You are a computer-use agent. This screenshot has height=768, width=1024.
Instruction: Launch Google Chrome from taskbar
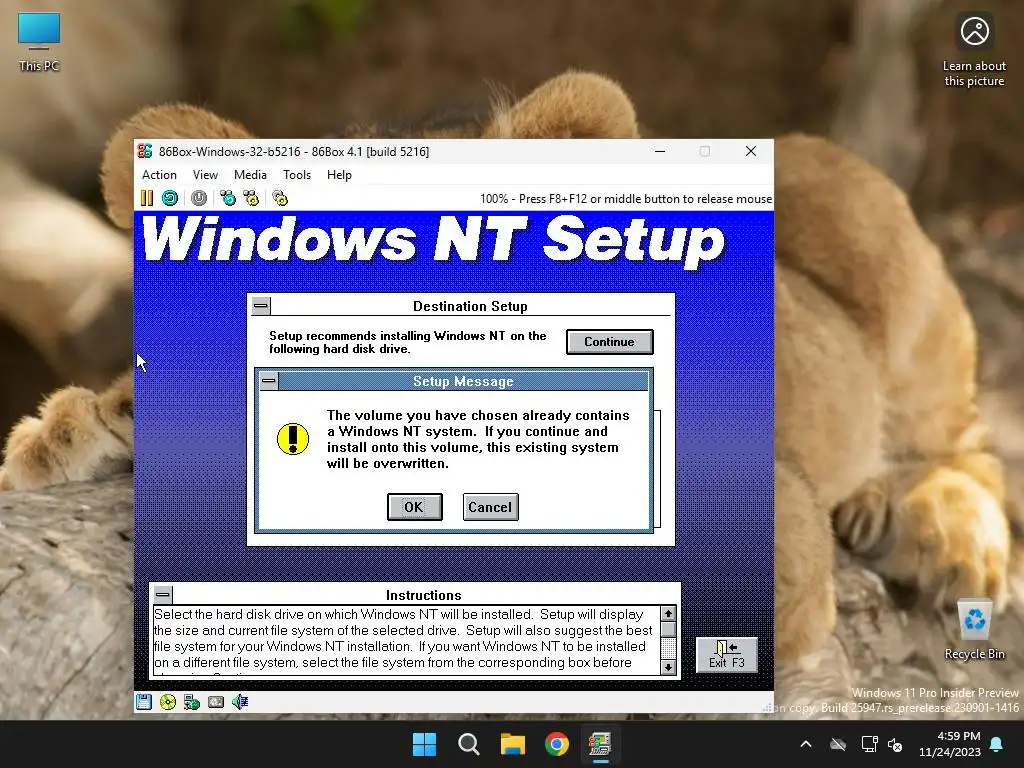557,744
